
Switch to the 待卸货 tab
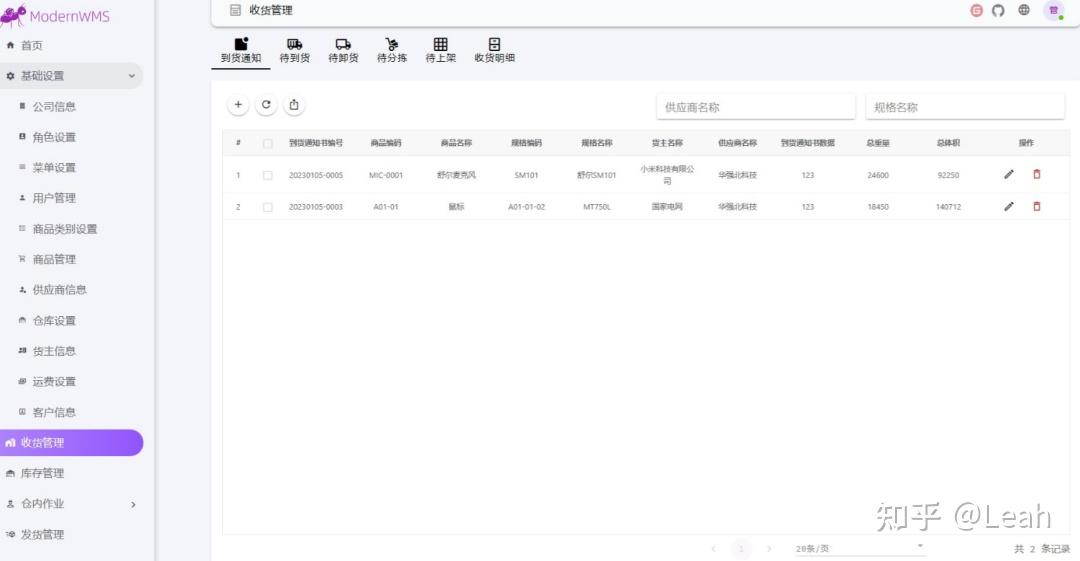[343, 50]
